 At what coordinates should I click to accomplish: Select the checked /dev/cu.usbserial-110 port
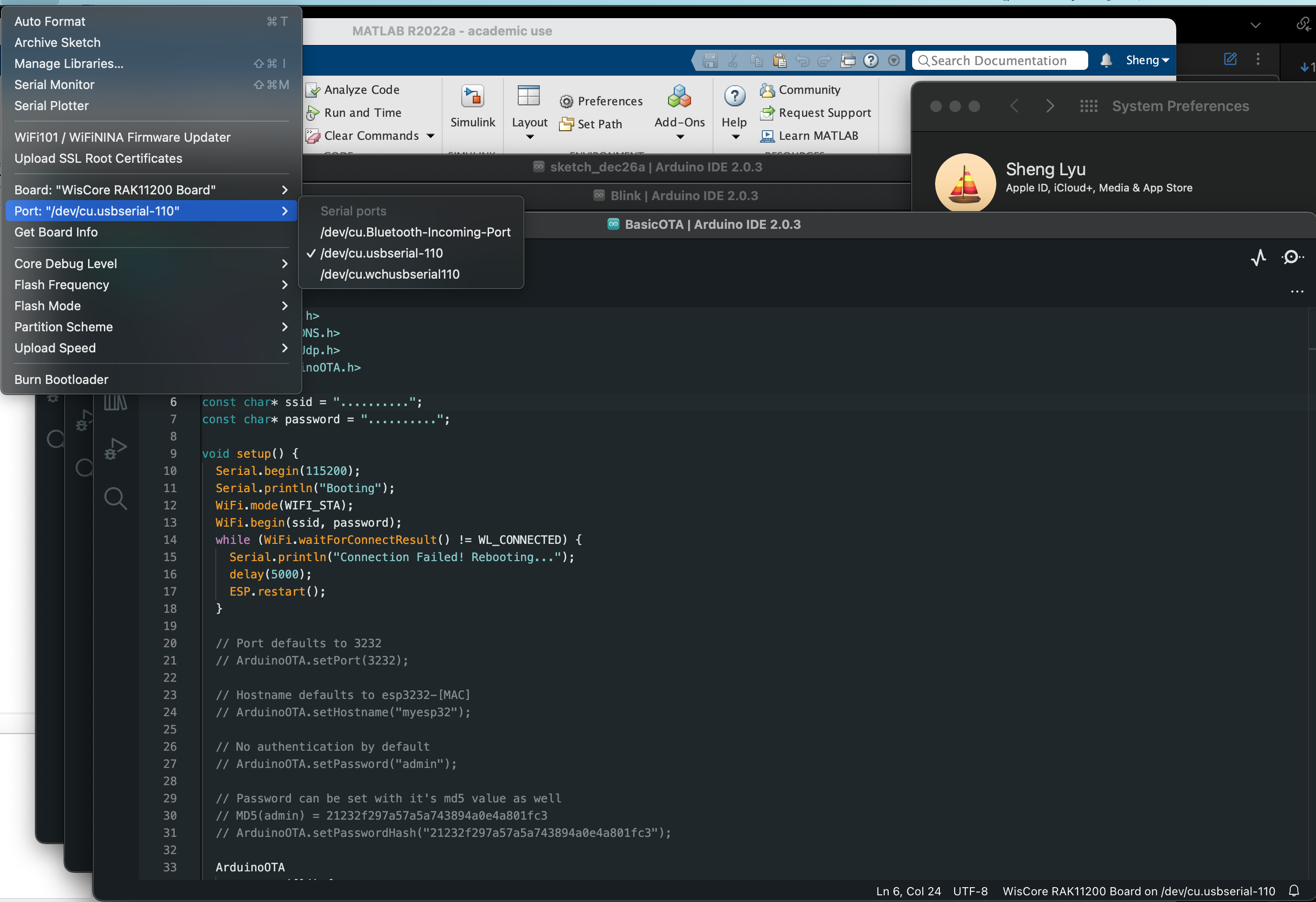381,253
